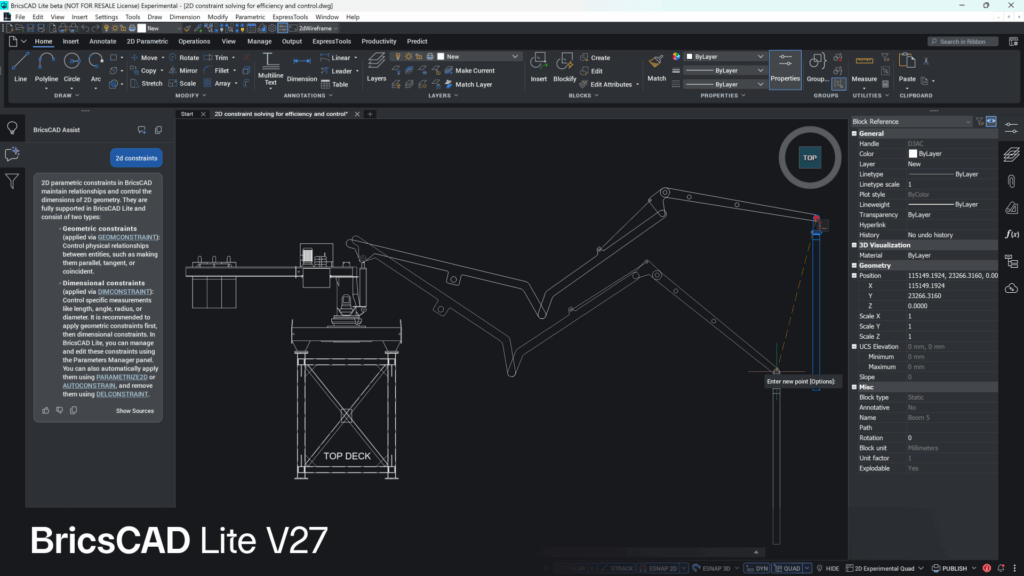The width and height of the screenshot is (1024, 576).
Task: Select the Circle tool
Action: (72, 67)
